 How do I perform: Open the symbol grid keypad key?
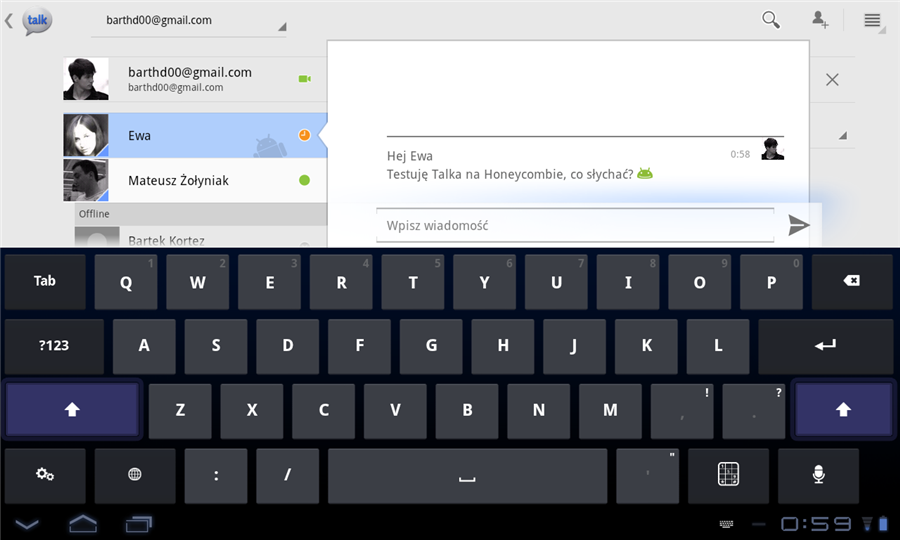point(728,475)
